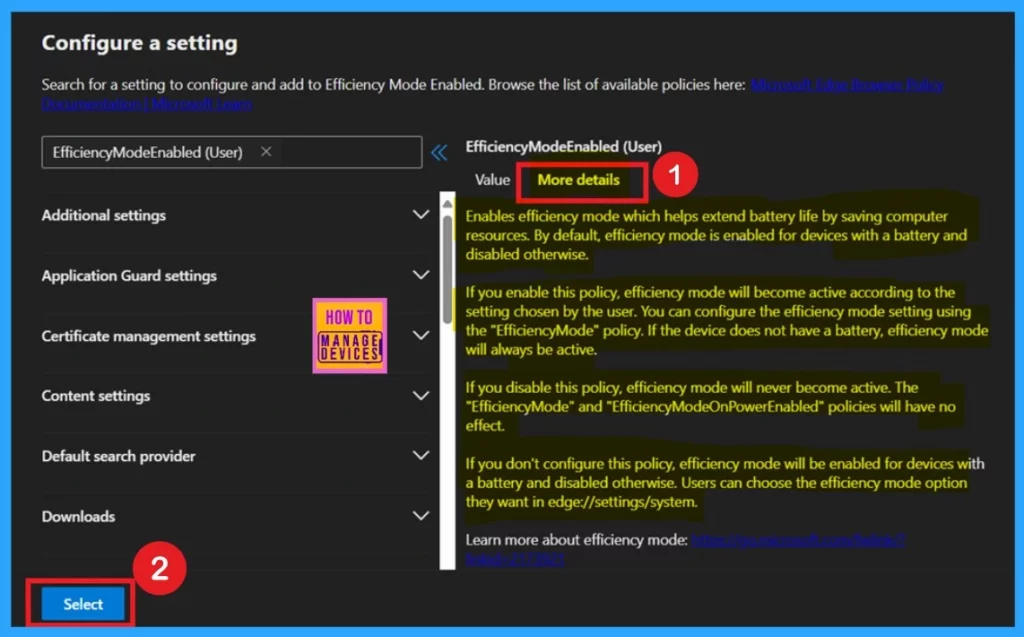The height and width of the screenshot is (637, 1024).
Task: Collapse the settings list panel chevron
Action: (x=440, y=153)
